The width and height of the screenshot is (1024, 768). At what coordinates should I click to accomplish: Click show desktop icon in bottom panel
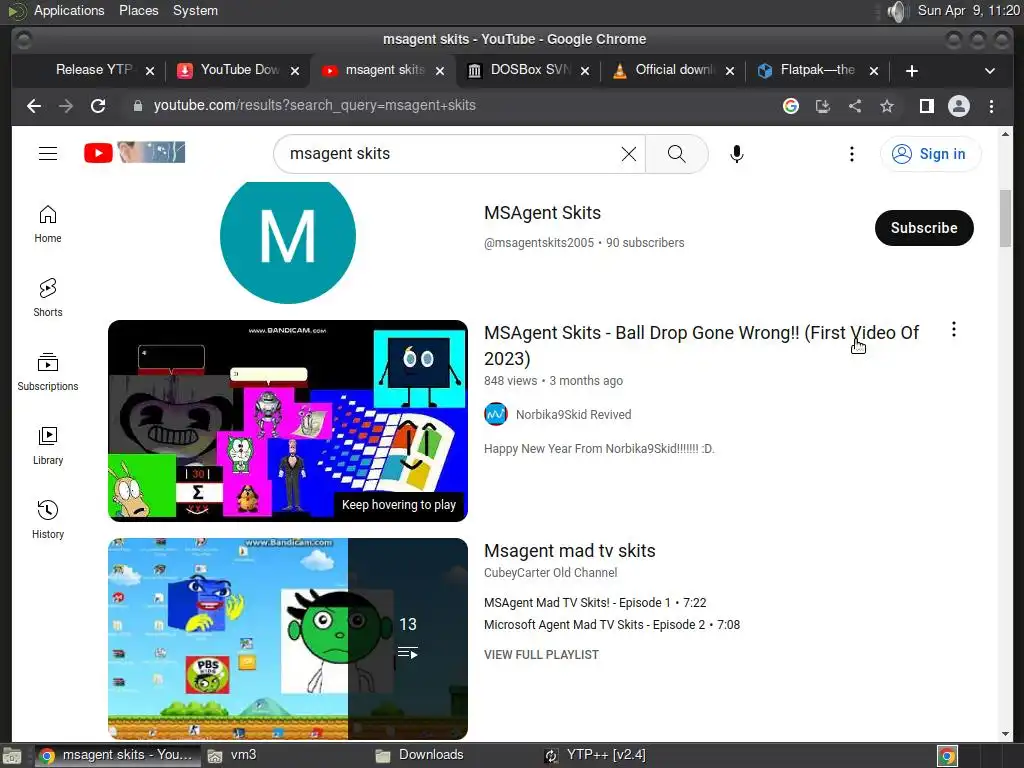pyautogui.click(x=12, y=756)
